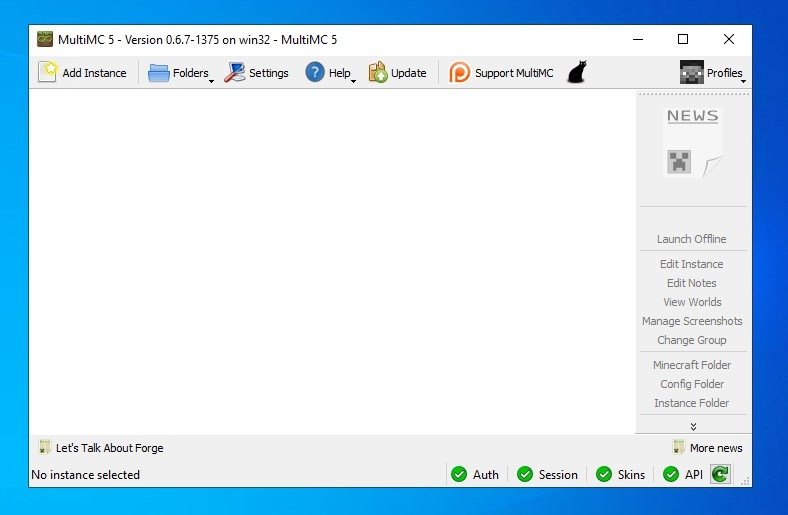
Task: Open the Settings tool
Action: point(256,73)
